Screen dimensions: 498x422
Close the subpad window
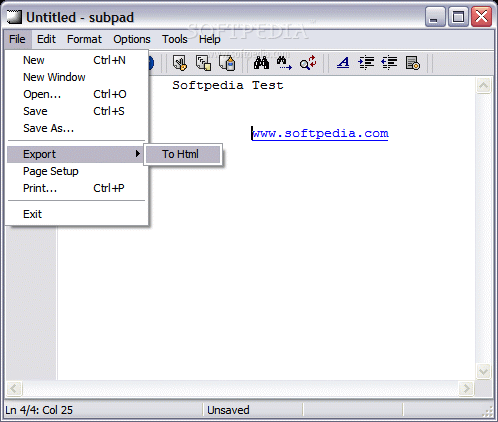pyautogui.click(x=481, y=16)
